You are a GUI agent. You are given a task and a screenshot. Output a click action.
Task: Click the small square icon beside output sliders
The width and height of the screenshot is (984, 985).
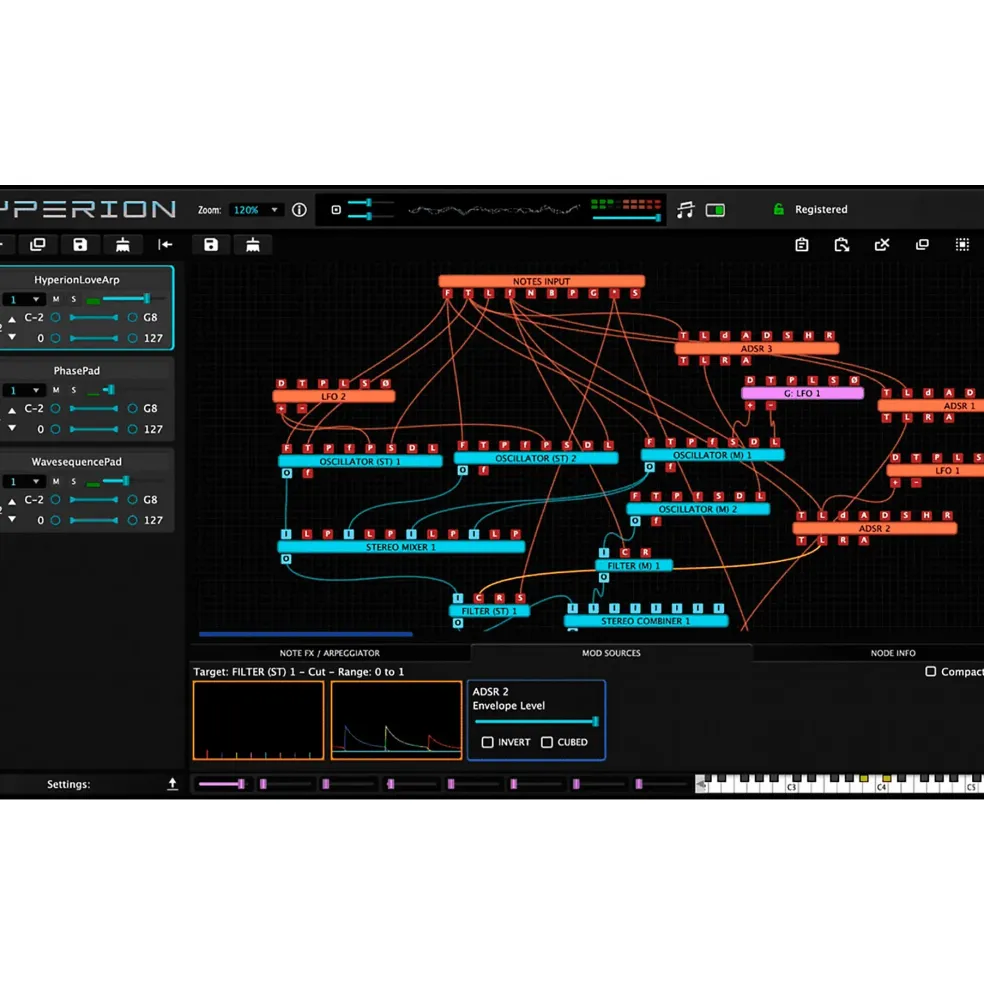click(x=336, y=210)
